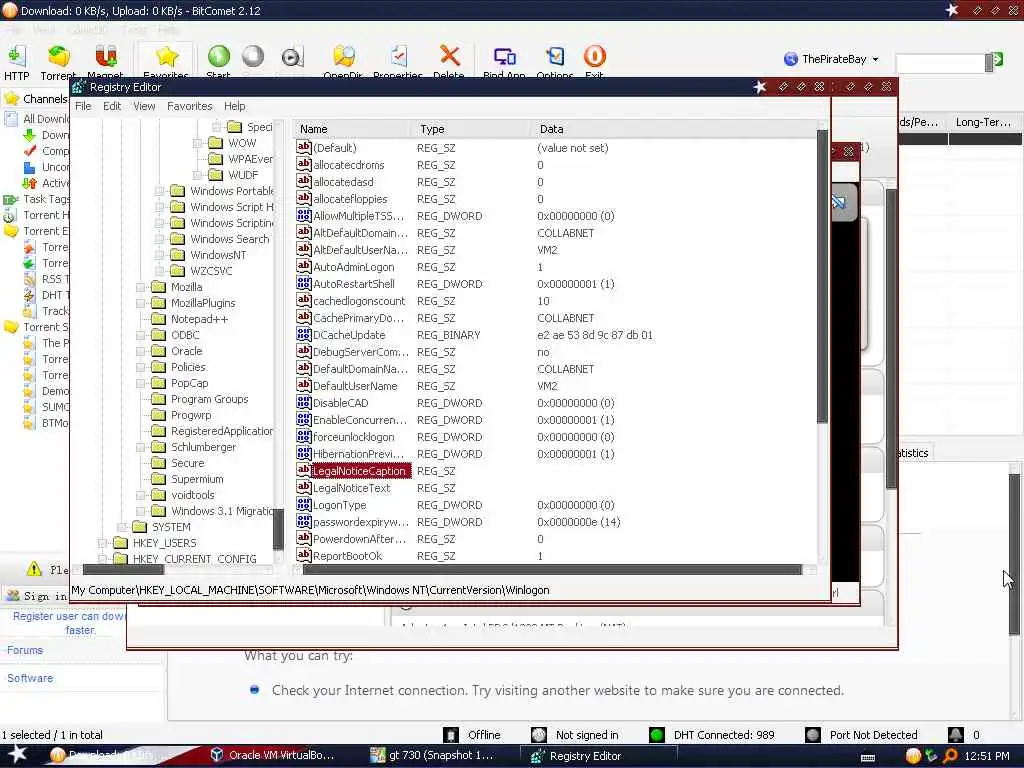Expand the ODBC registry key
Screen dimensions: 1024x768
click(x=140, y=335)
